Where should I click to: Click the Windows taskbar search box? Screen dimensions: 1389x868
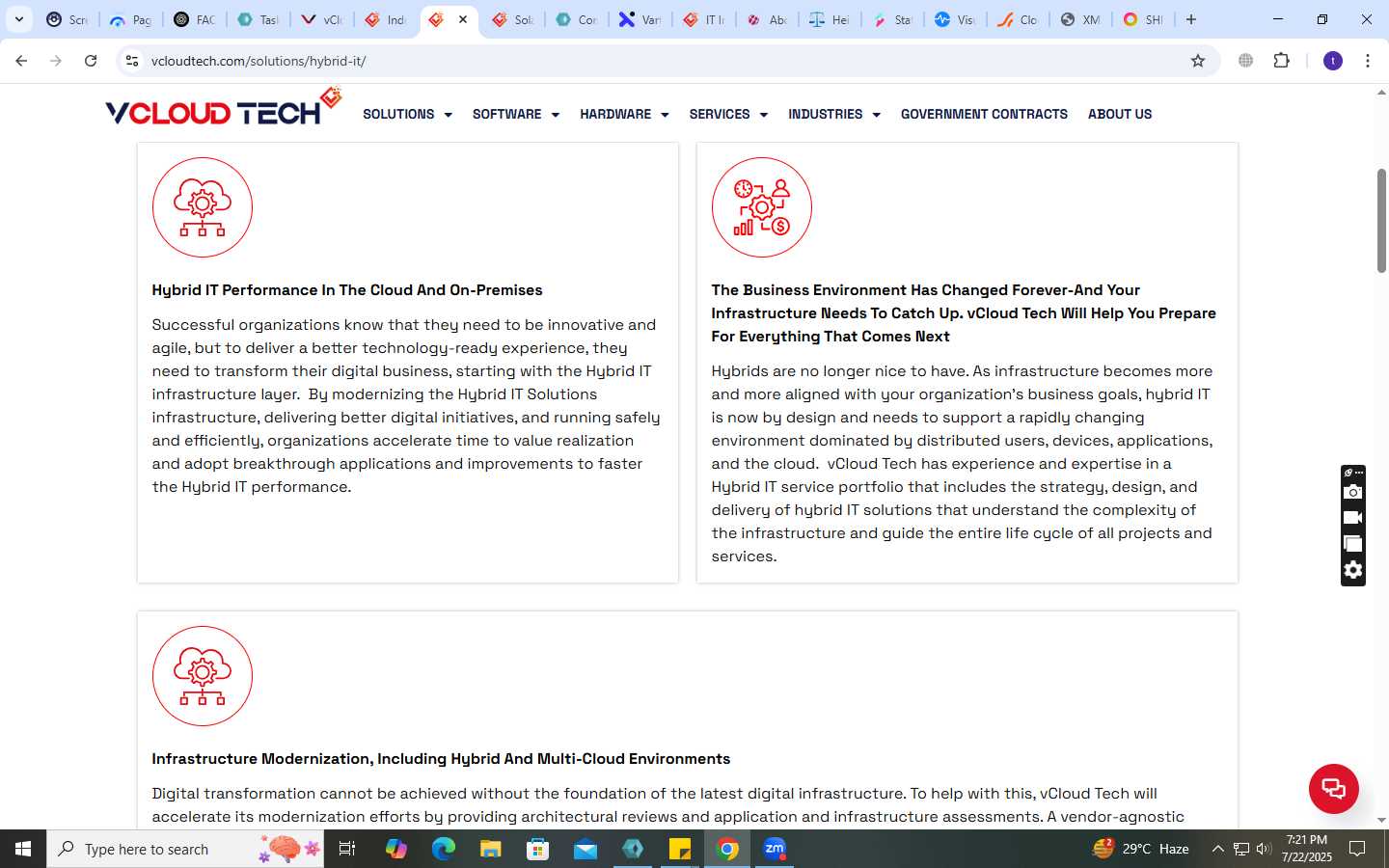(x=185, y=849)
